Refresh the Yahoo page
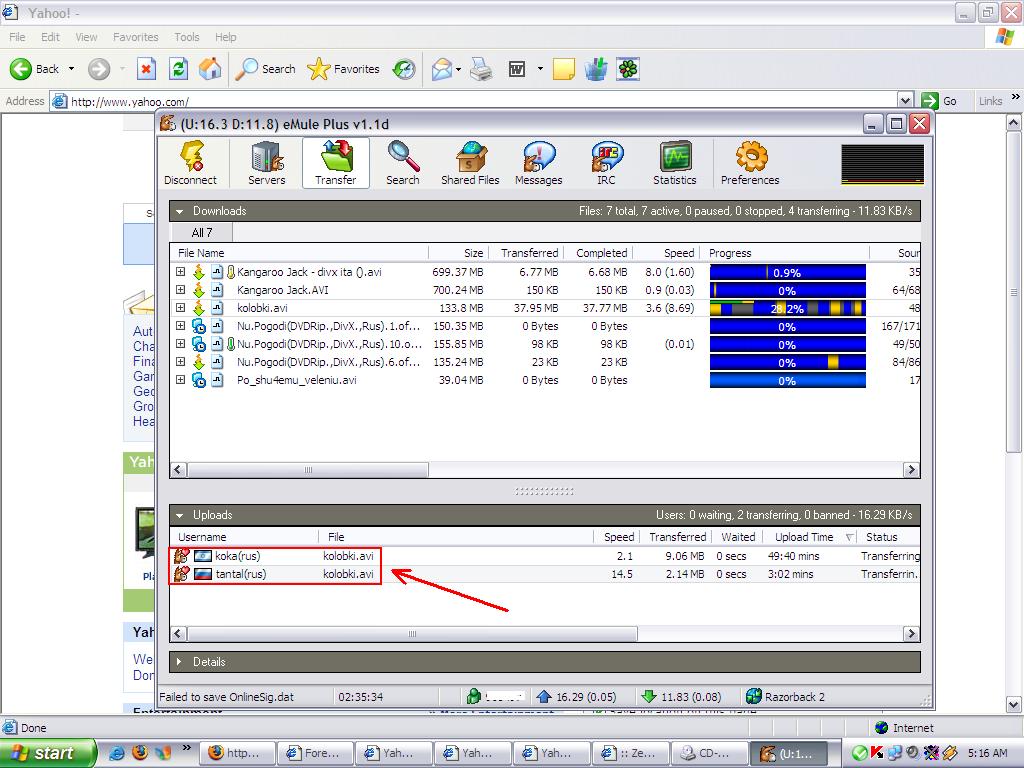1024x768 pixels. click(x=178, y=69)
